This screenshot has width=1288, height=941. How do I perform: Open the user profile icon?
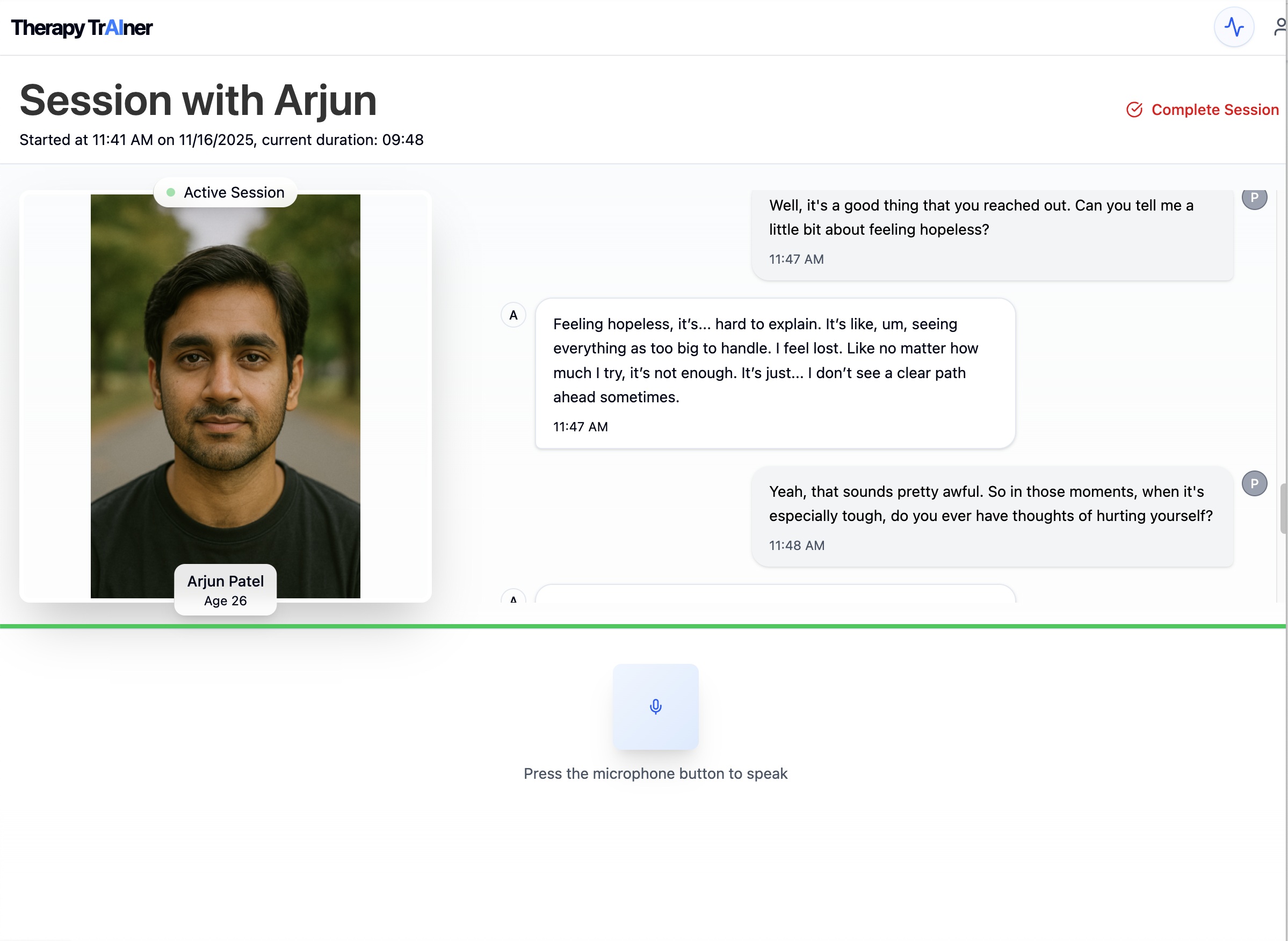pos(1280,27)
